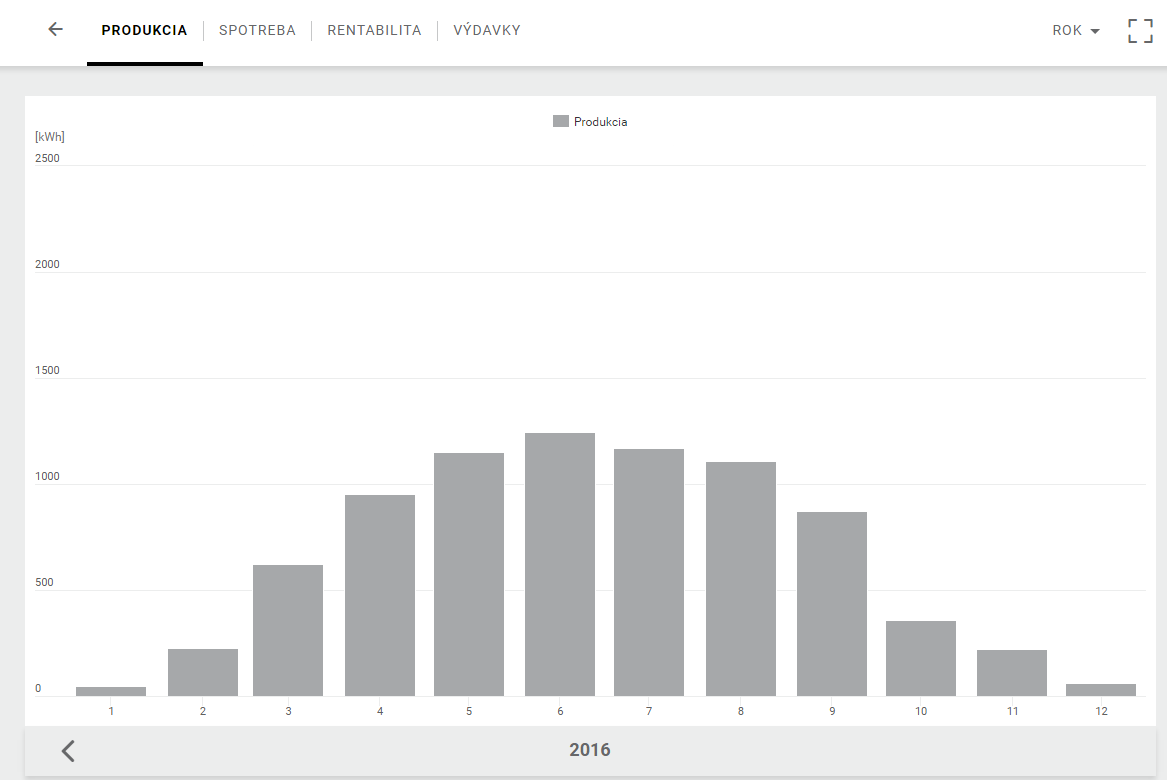Click the 500 y-axis value
Image resolution: width=1167 pixels, height=780 pixels.
point(44,583)
